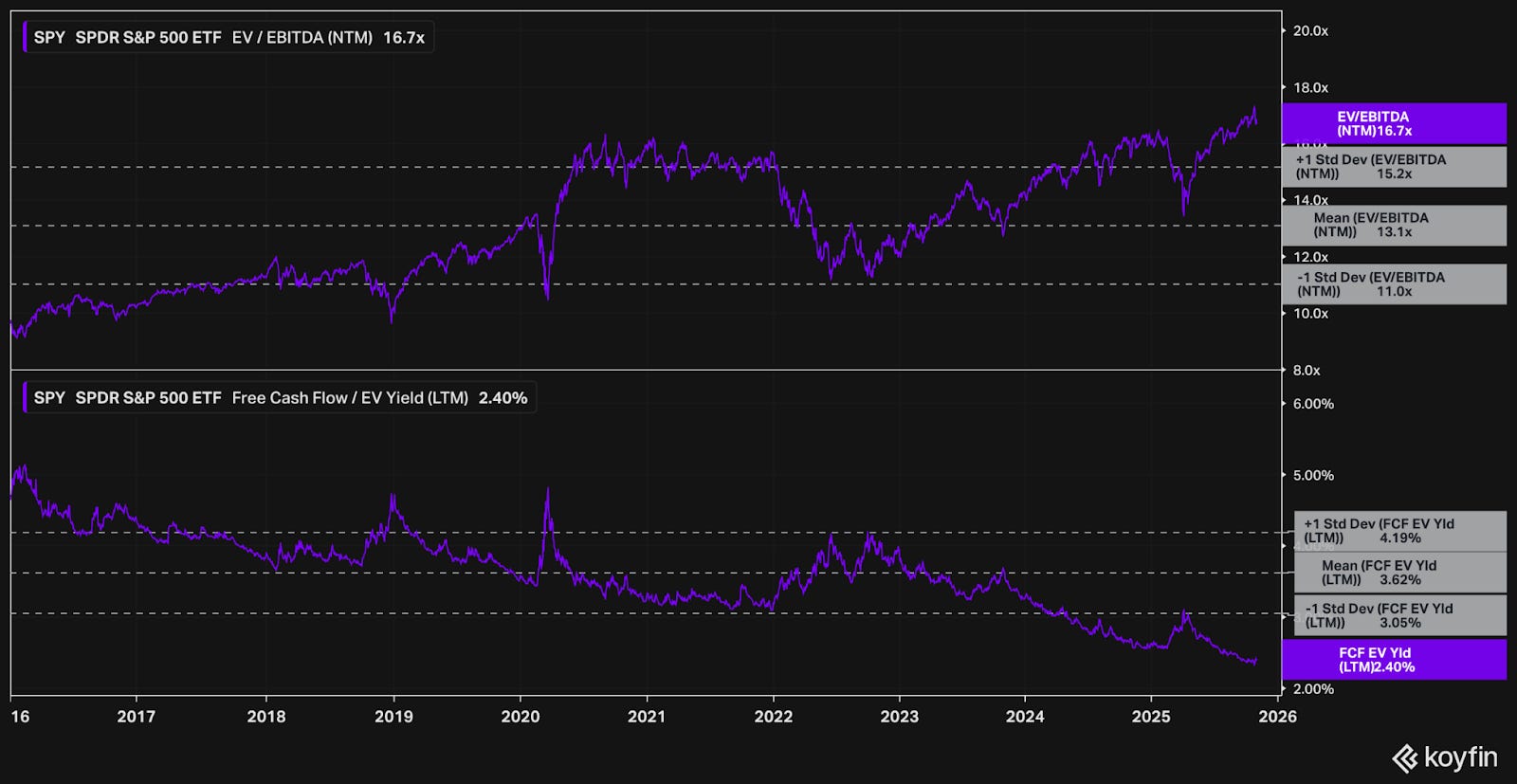Click the 10.0x axis label
This screenshot has width=1517, height=784.
(1310, 314)
